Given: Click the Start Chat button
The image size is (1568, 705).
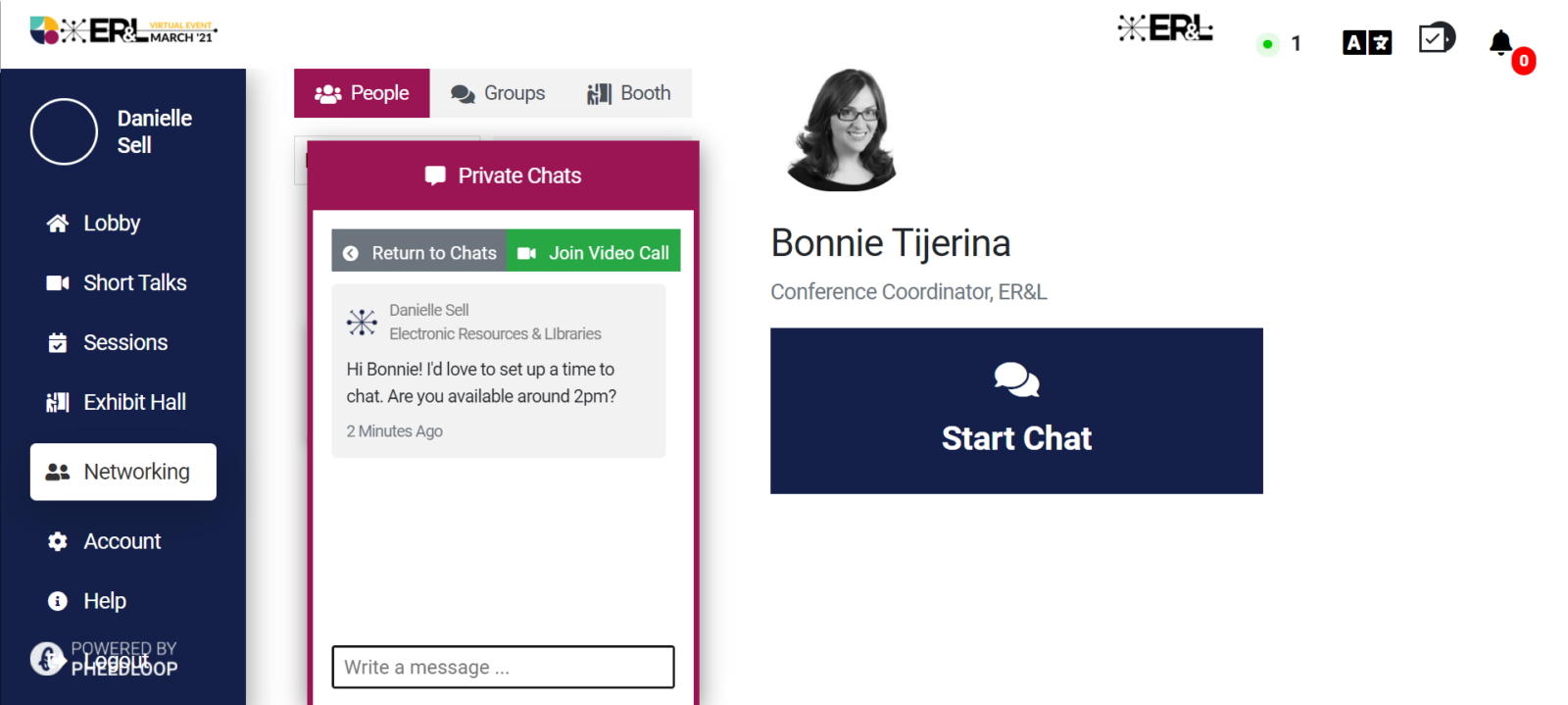Looking at the screenshot, I should click(x=1016, y=411).
